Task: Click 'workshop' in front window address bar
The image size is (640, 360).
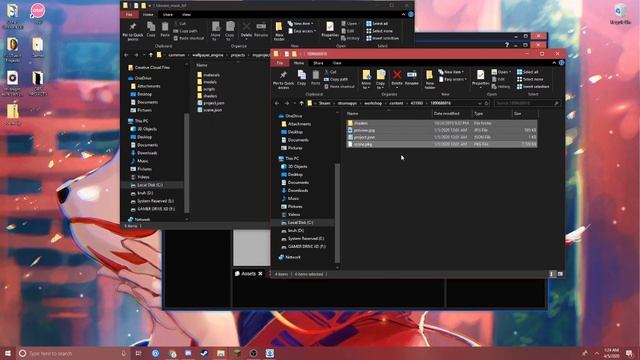Action: coord(373,103)
